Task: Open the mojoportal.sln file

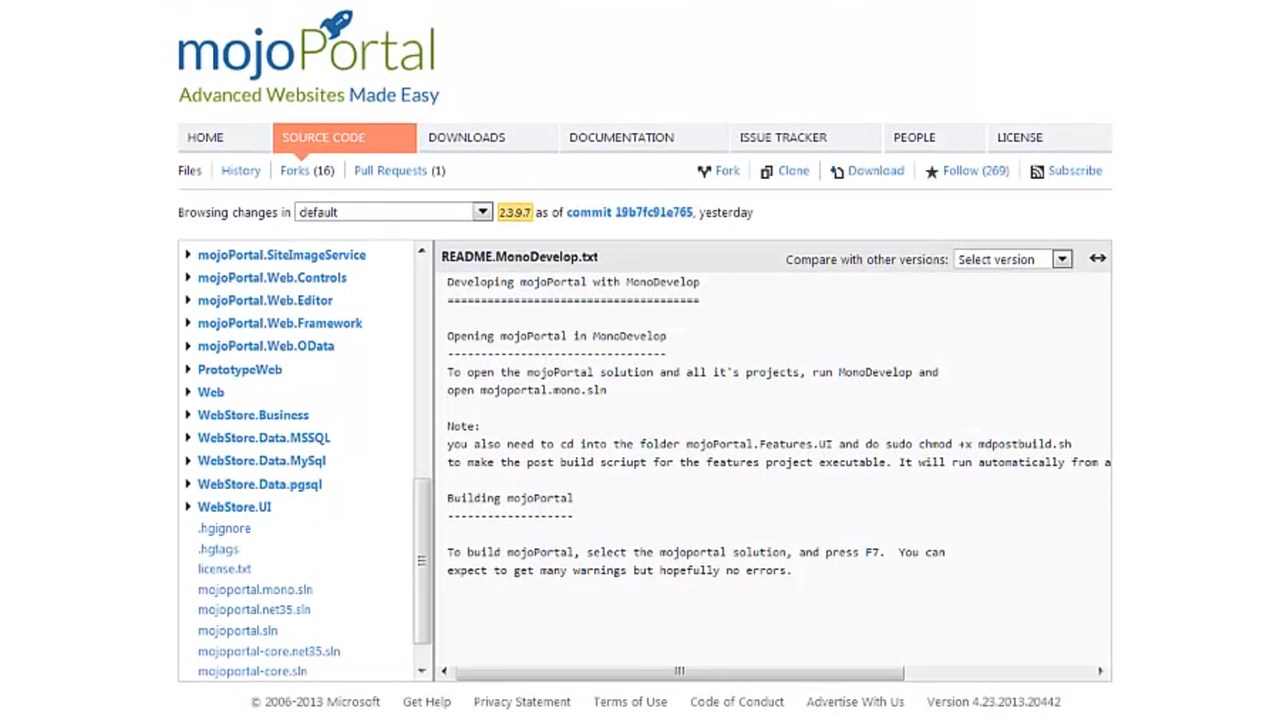Action: tap(238, 631)
